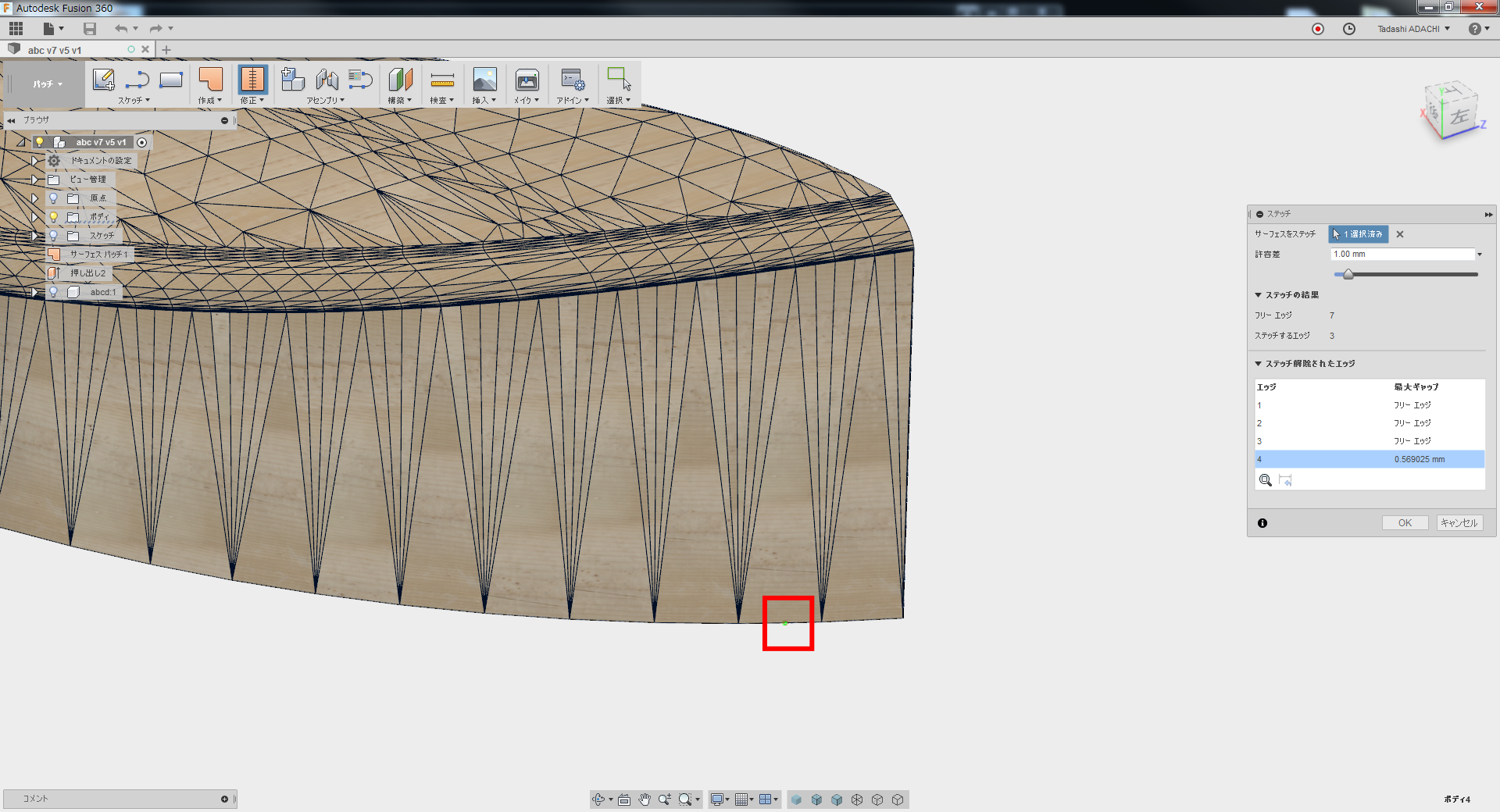The width and height of the screenshot is (1500, 812).
Task: Click the Joint icon in the Assemble group
Action: click(327, 80)
